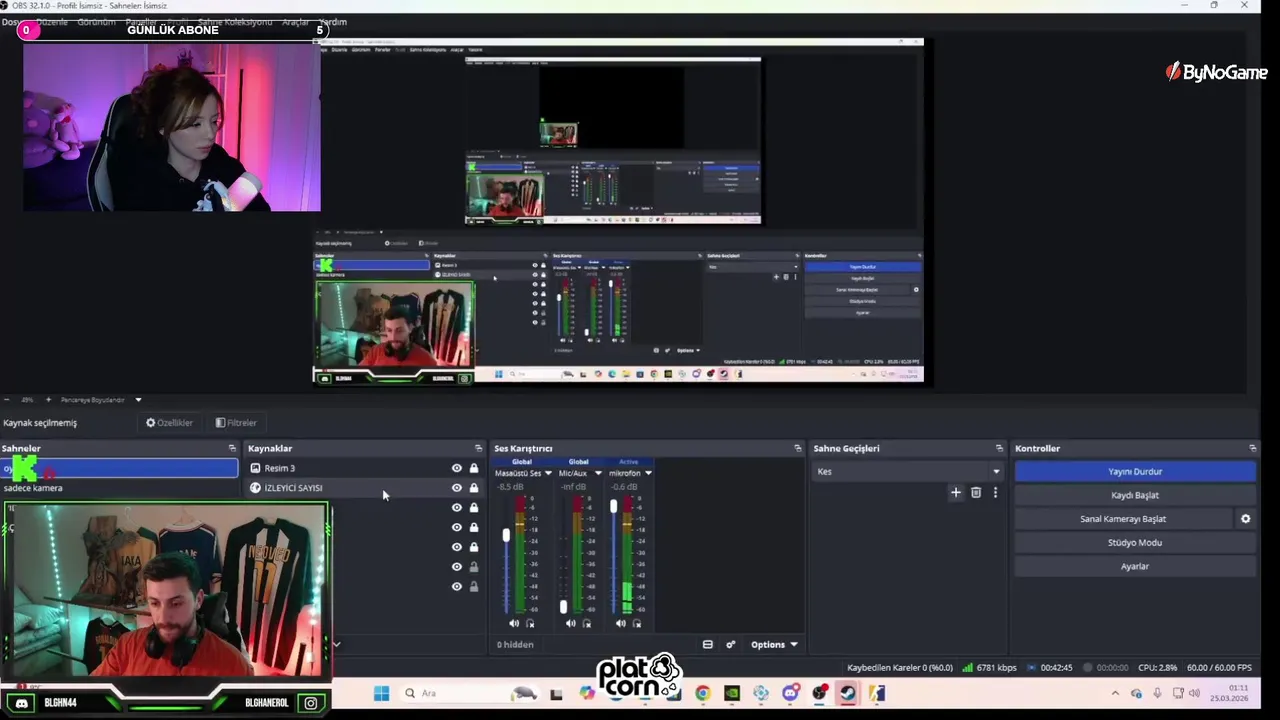
Task: Adjust the Mic/Aux volume fader
Action: tap(563, 606)
